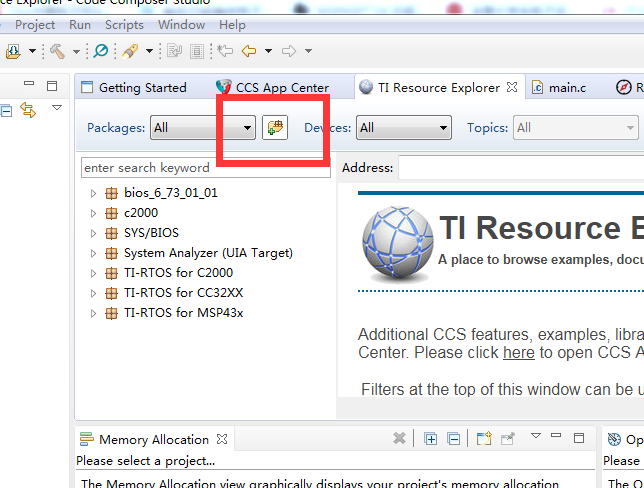Click the pin view icon in Memory Allocation
Screen dimensions: 644x488
[x=508, y=439]
